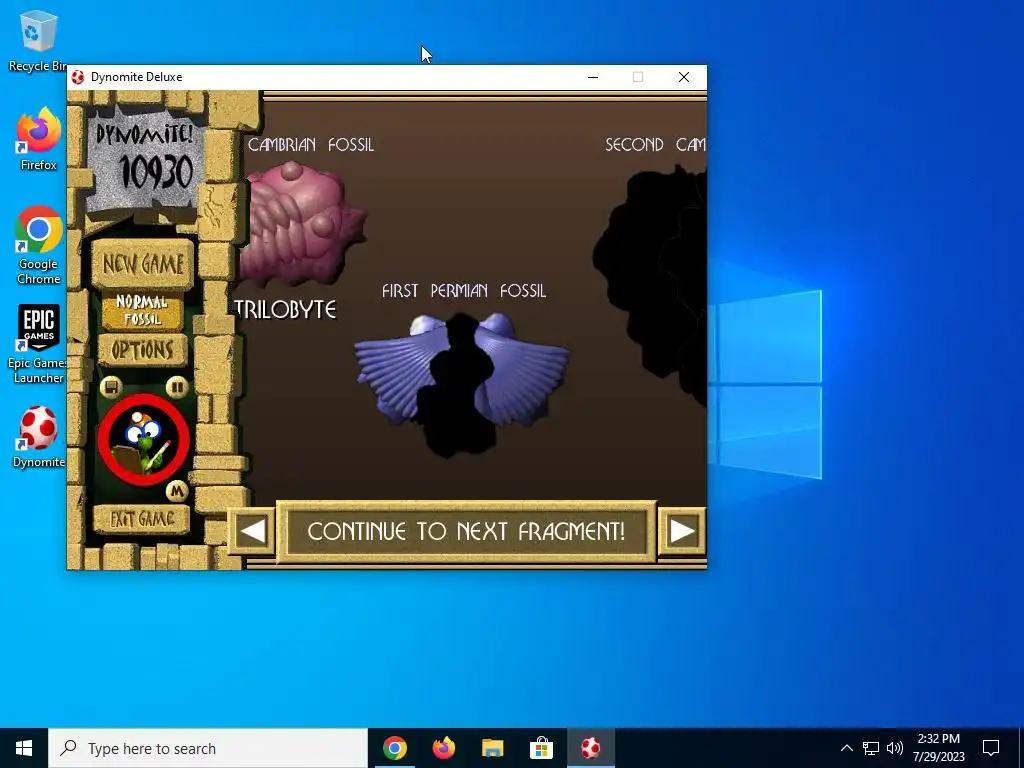Start a New Game
The image size is (1024, 768).
point(143,264)
